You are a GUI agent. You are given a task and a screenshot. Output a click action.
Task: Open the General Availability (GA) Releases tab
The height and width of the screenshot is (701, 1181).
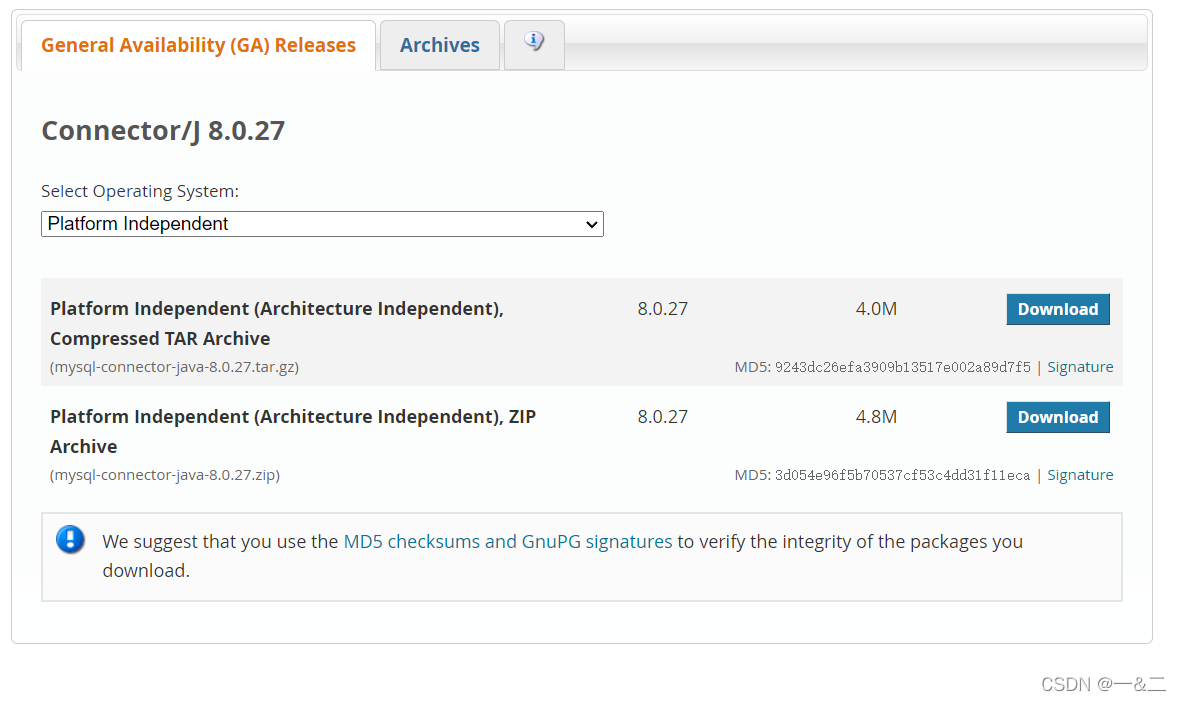[198, 45]
